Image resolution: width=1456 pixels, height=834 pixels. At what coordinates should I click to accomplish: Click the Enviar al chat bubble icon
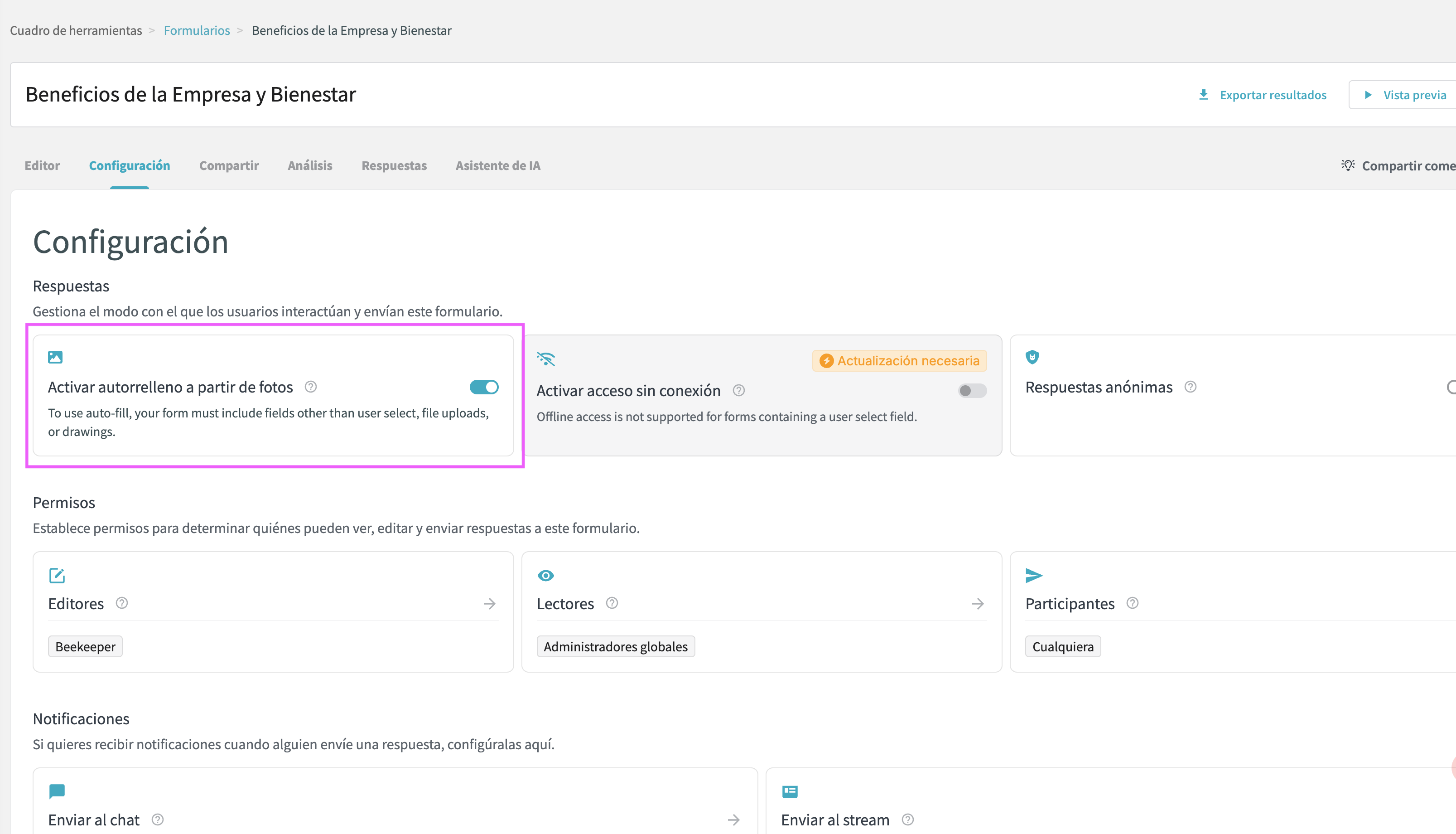(57, 791)
